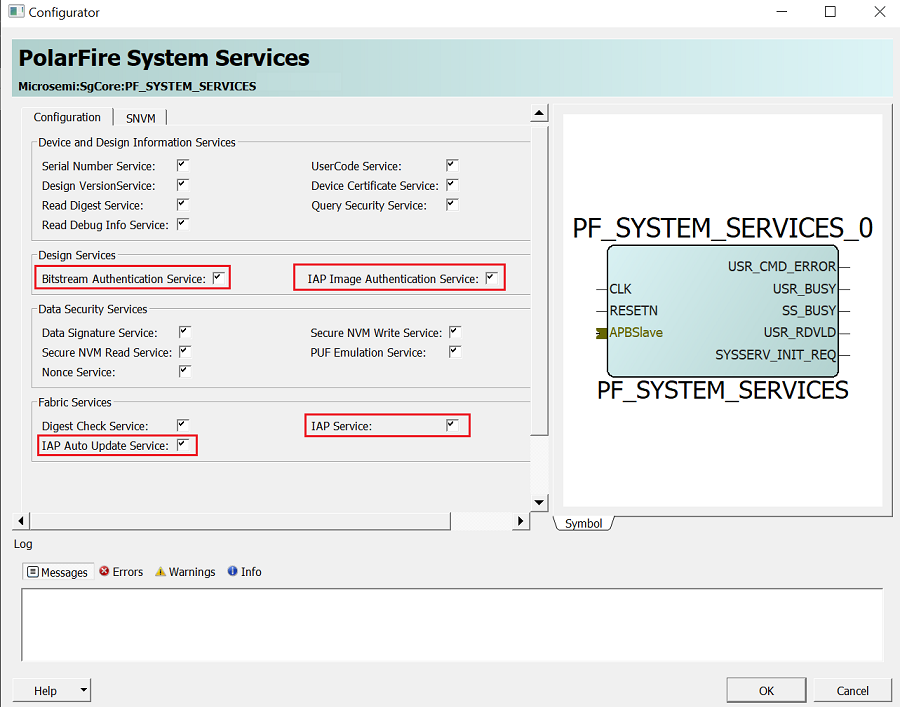The image size is (900, 707).
Task: Open the Help button dropdown arrow
Action: point(84,690)
